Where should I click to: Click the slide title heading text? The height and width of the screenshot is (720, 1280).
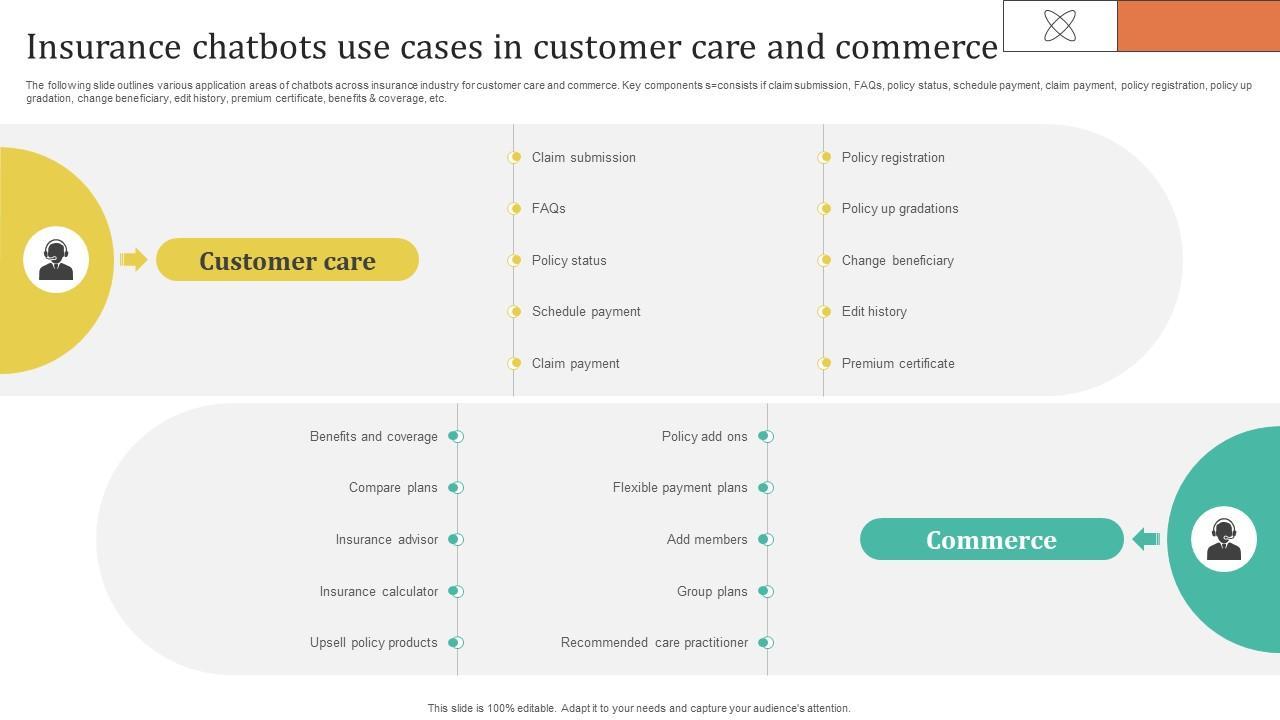click(x=511, y=47)
